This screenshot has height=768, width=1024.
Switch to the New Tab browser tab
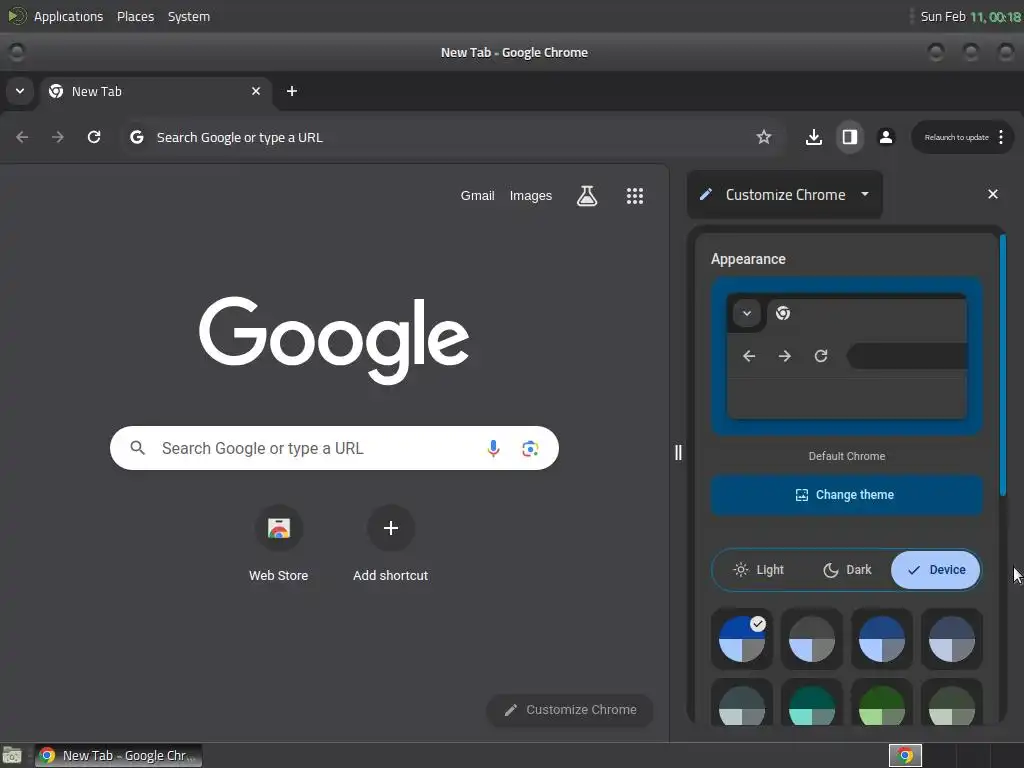[x=155, y=91]
